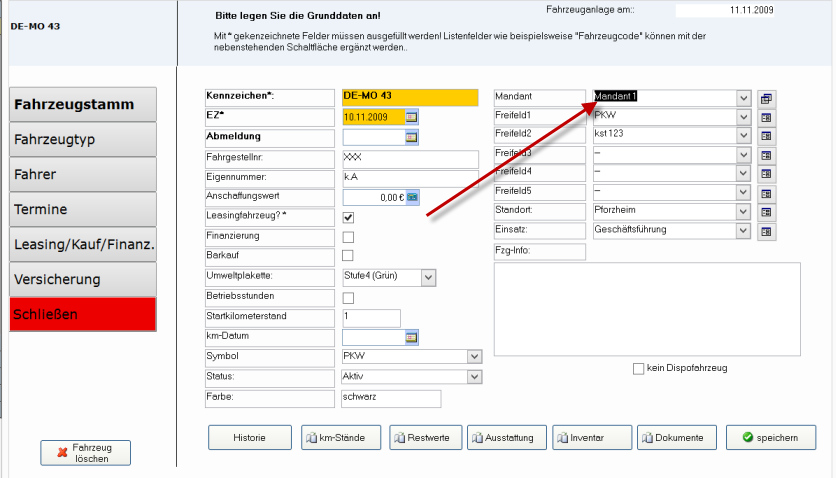Viewport: 836px width, 478px height.
Task: Expand the Freifeld1 dropdown showing PKW
Action: click(x=743, y=117)
